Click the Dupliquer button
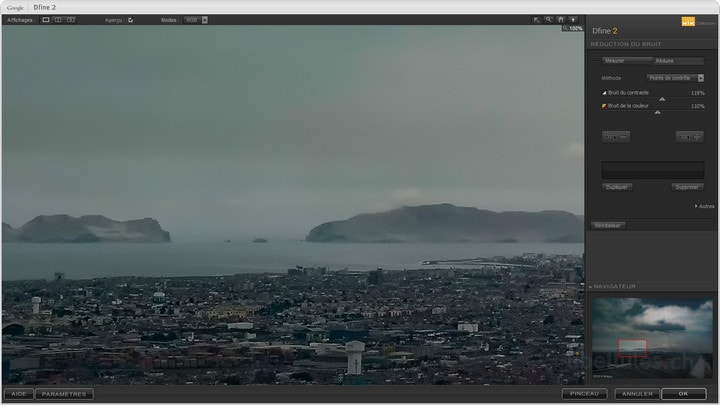Screen dimensions: 720x405 [x=617, y=187]
